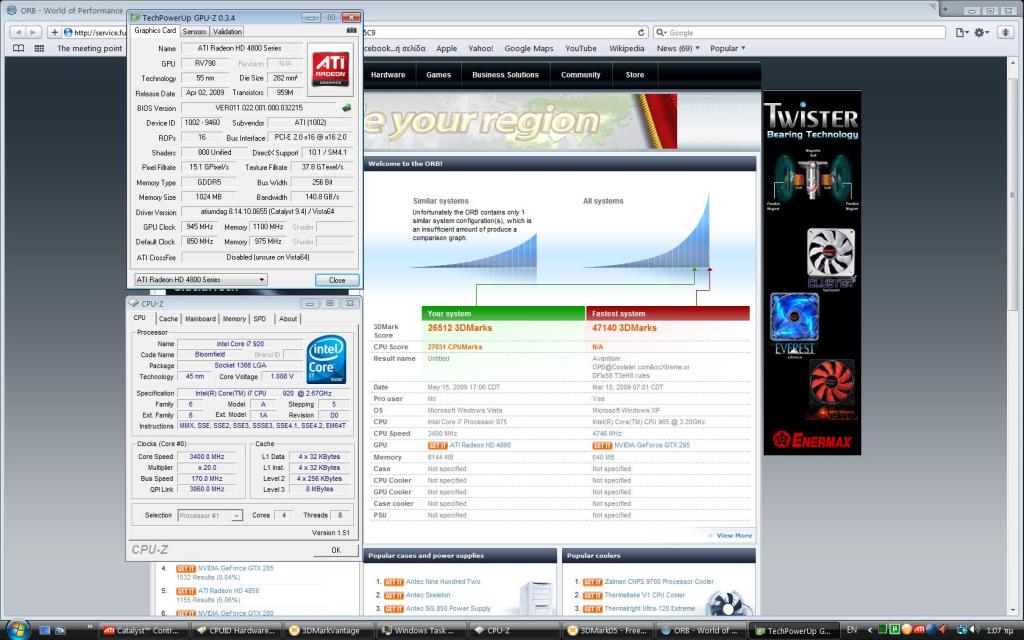Open Business Solutions in the site navigation
The width and height of the screenshot is (1024, 640).
pyautogui.click(x=505, y=75)
